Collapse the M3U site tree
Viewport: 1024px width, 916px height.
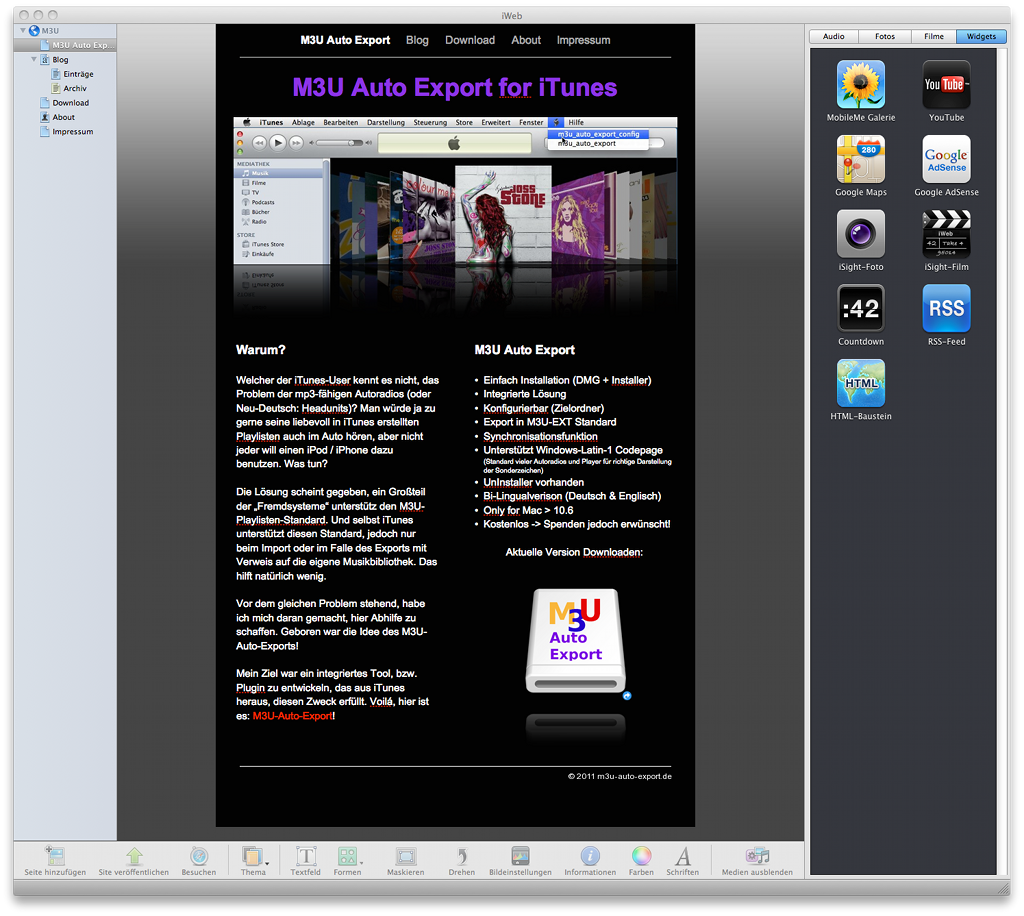click(23, 30)
